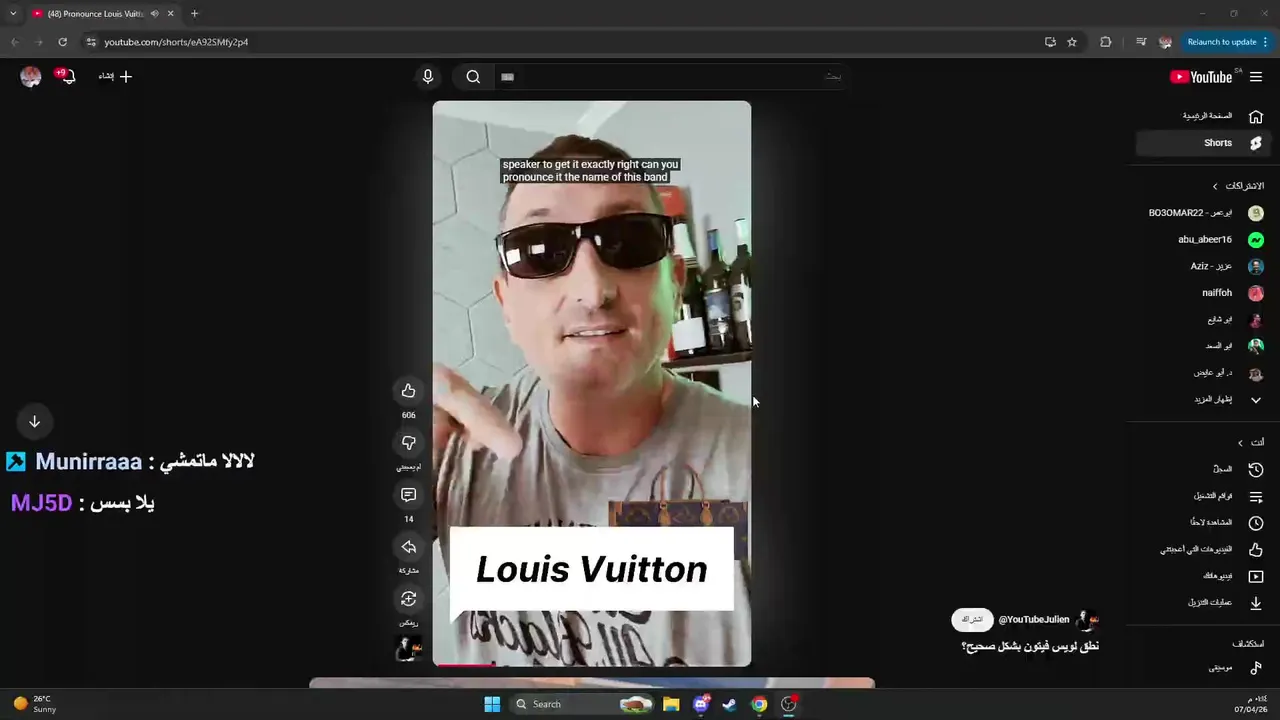Open the comments showing 14
The image size is (1280, 720).
tap(408, 495)
